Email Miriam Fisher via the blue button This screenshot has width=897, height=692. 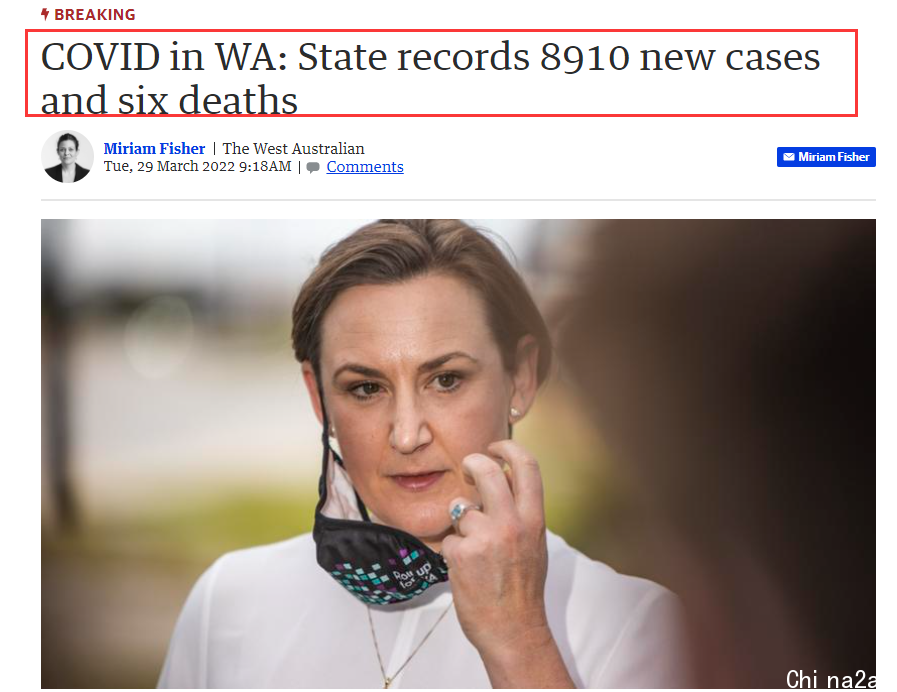[826, 157]
